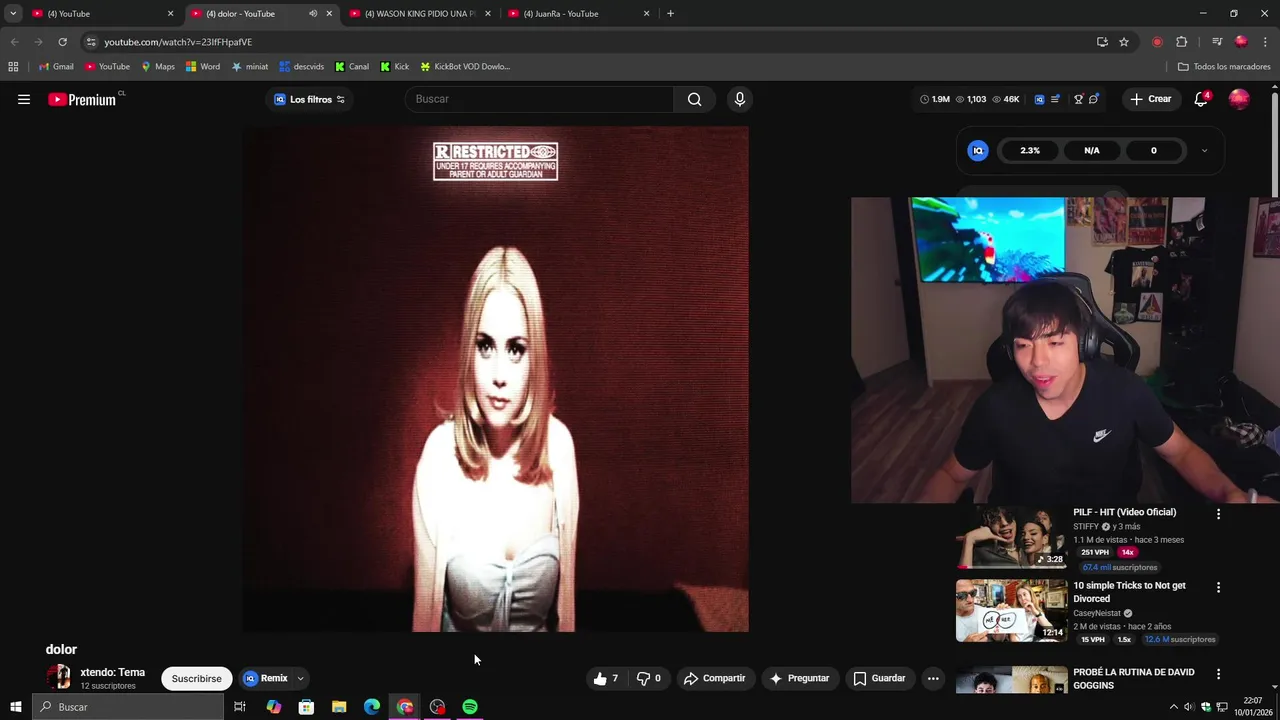Open descvids bookmark

coord(302,67)
